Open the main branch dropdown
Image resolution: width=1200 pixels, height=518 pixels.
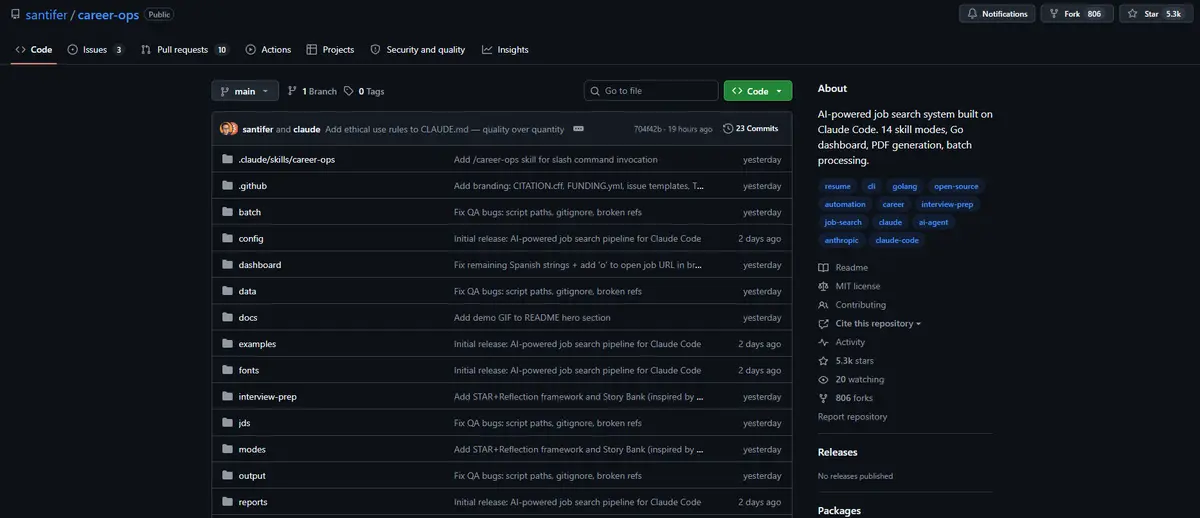[244, 91]
